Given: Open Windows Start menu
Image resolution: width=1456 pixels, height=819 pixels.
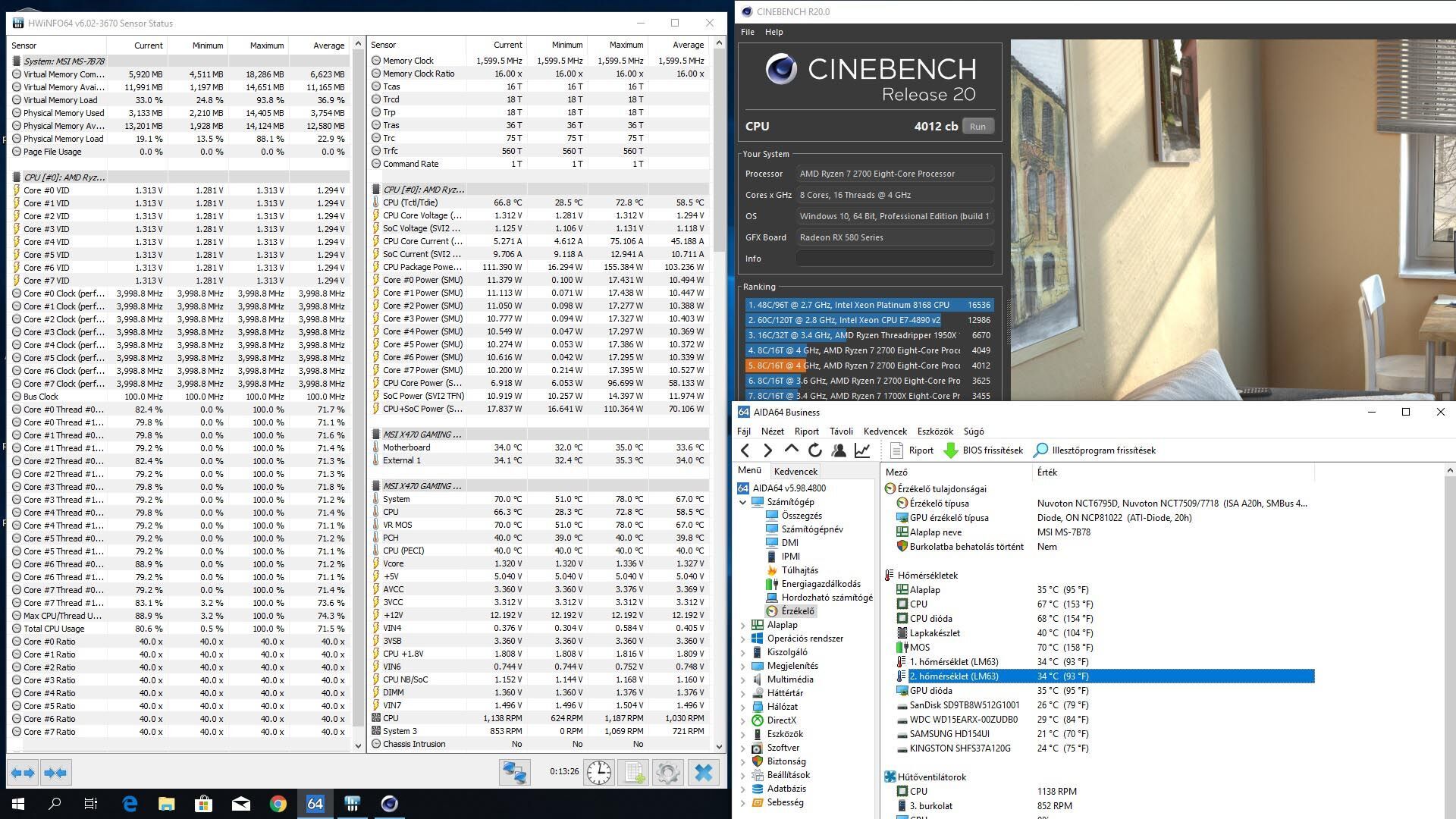Looking at the screenshot, I should point(18,804).
